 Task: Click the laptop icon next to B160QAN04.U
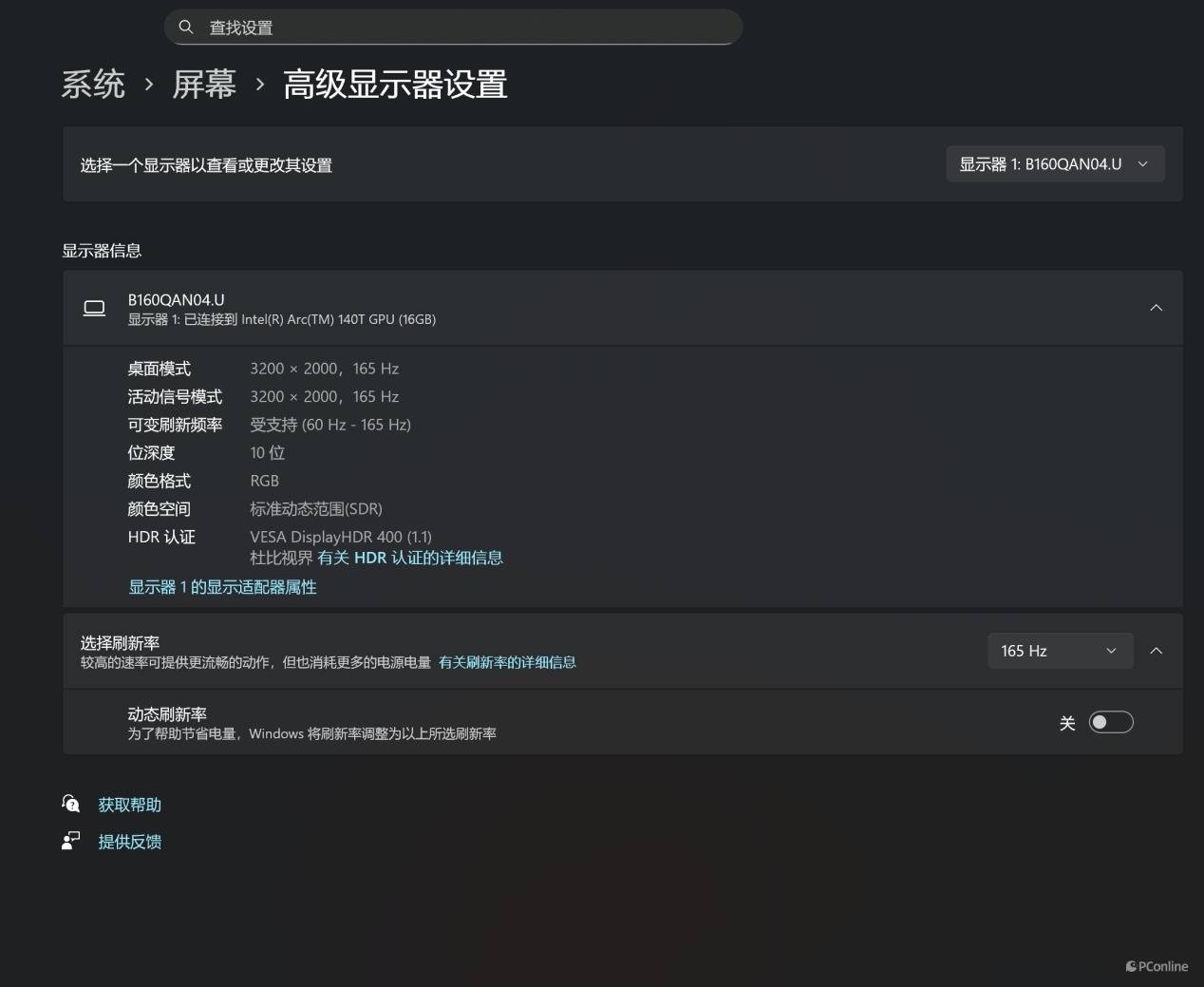click(x=94, y=308)
